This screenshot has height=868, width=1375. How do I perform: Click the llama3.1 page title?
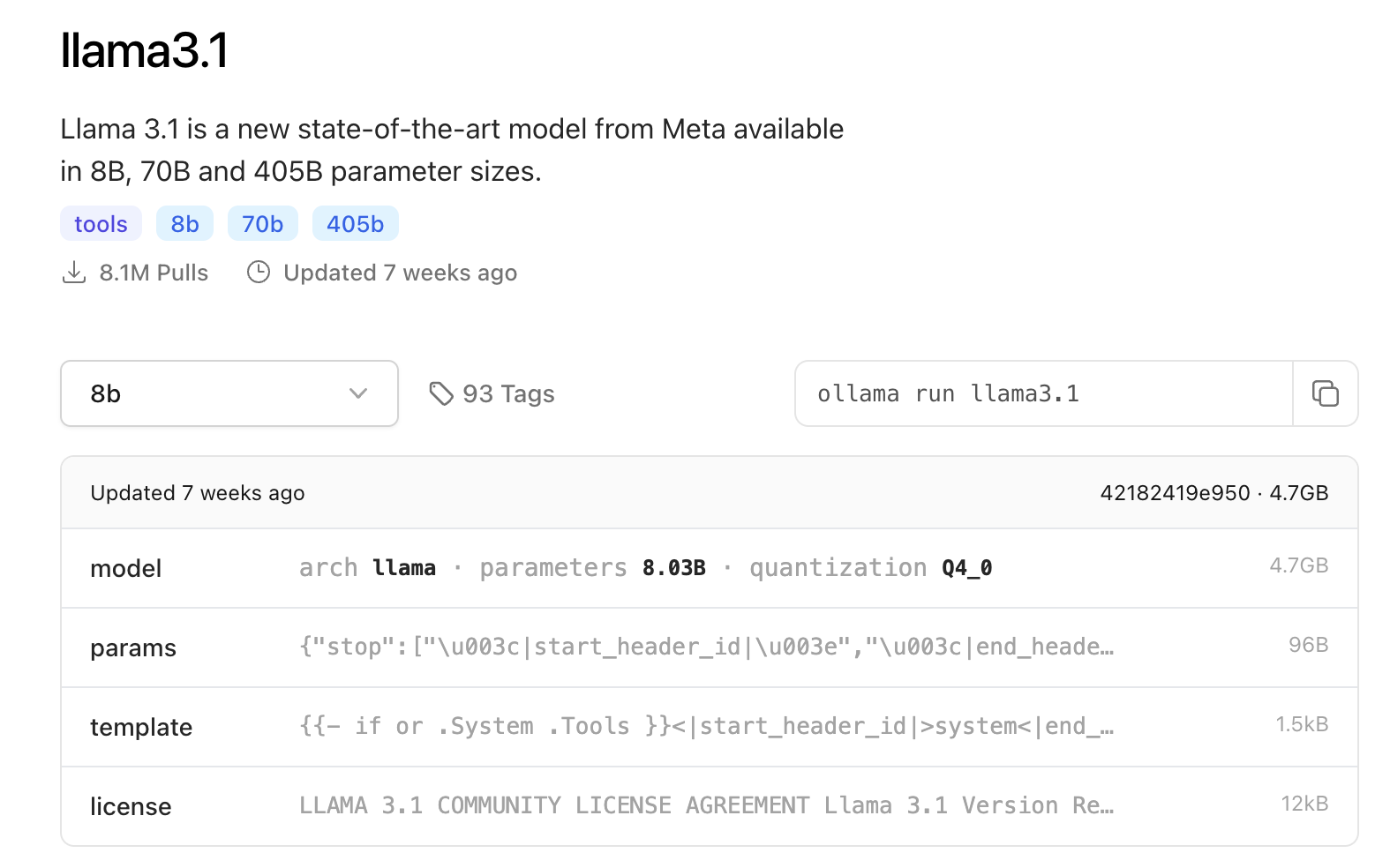(145, 50)
